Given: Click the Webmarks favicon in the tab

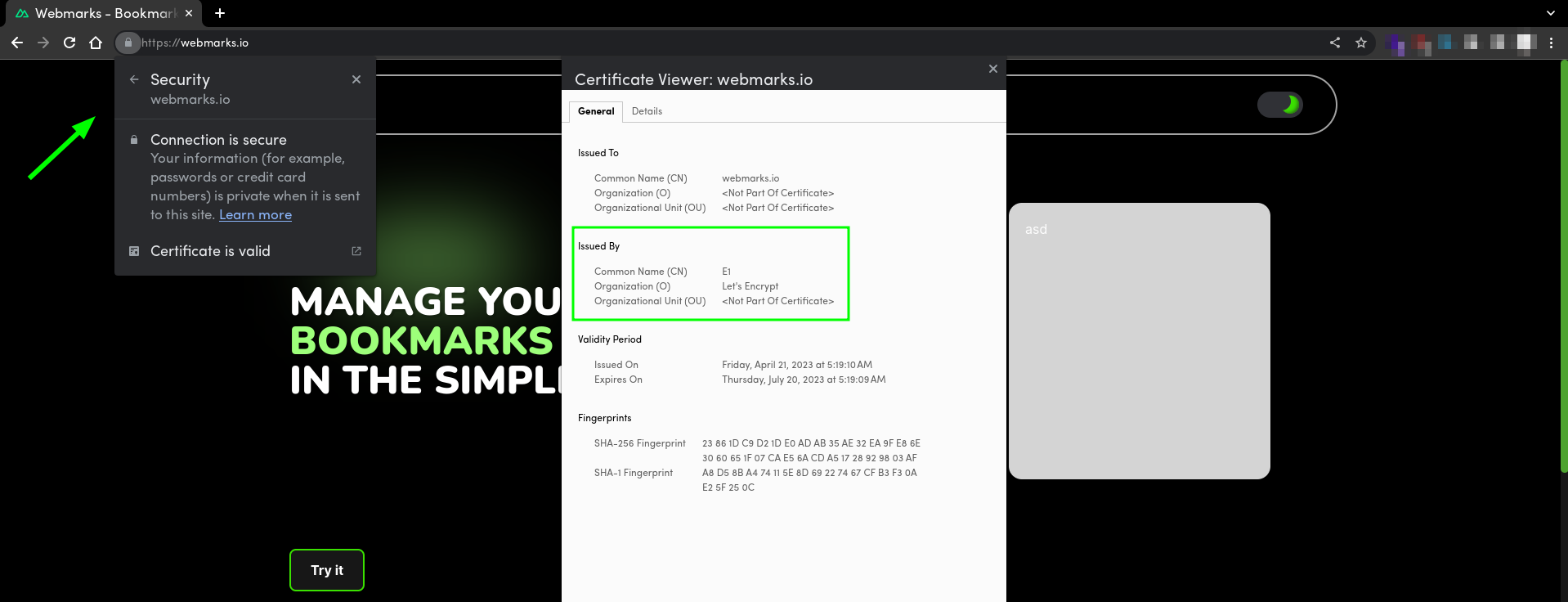Looking at the screenshot, I should (22, 13).
